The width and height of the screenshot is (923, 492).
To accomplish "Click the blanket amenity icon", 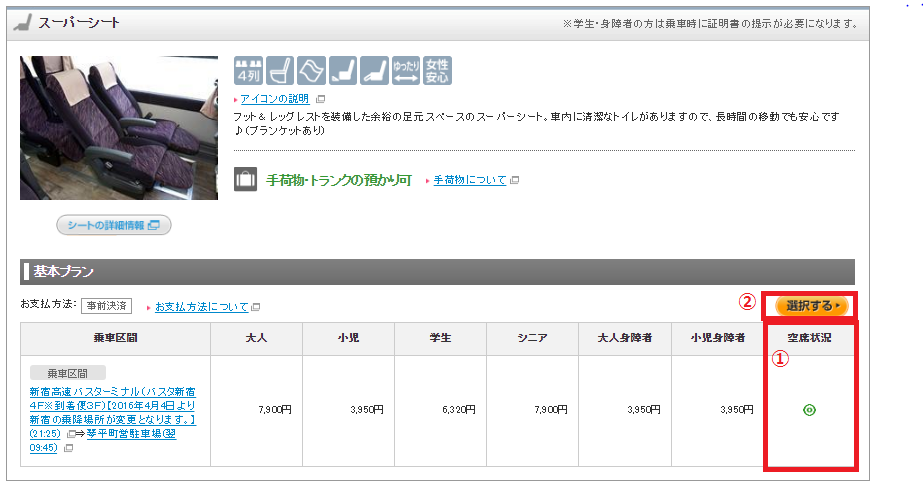I will click(311, 70).
